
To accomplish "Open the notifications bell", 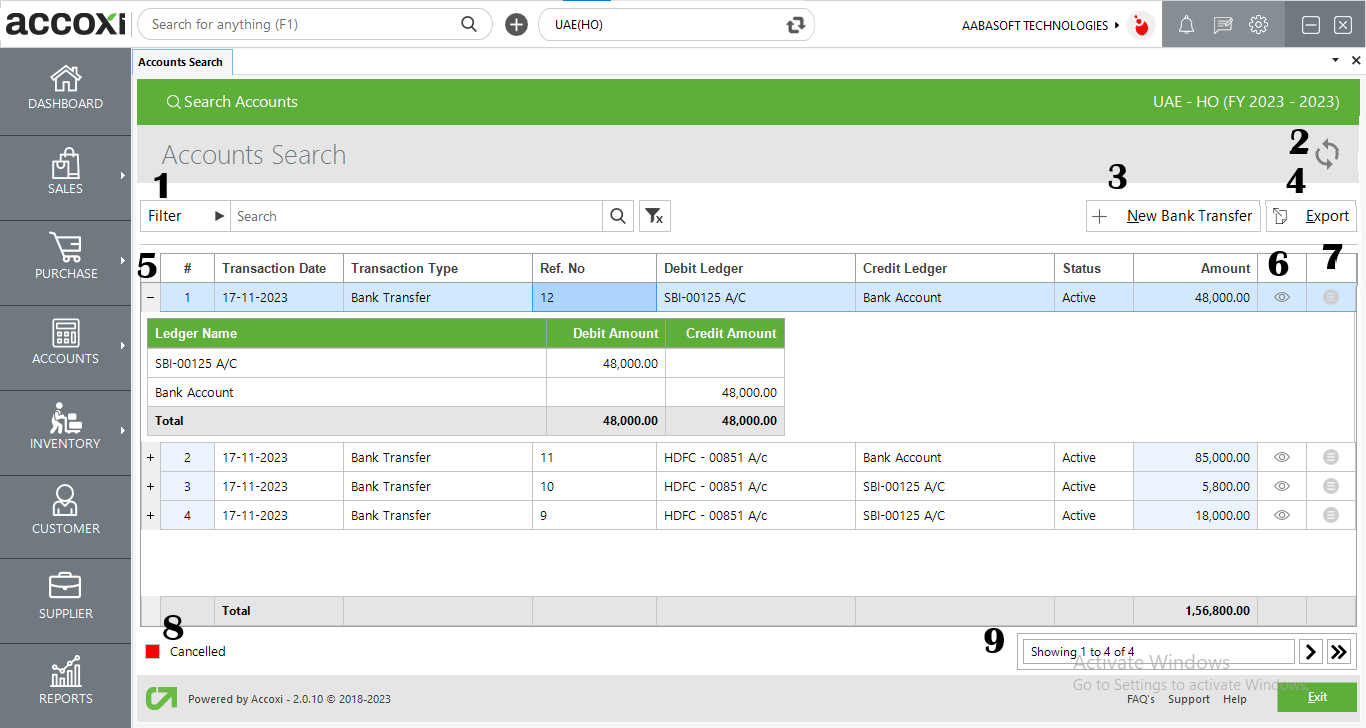I will click(x=1186, y=24).
